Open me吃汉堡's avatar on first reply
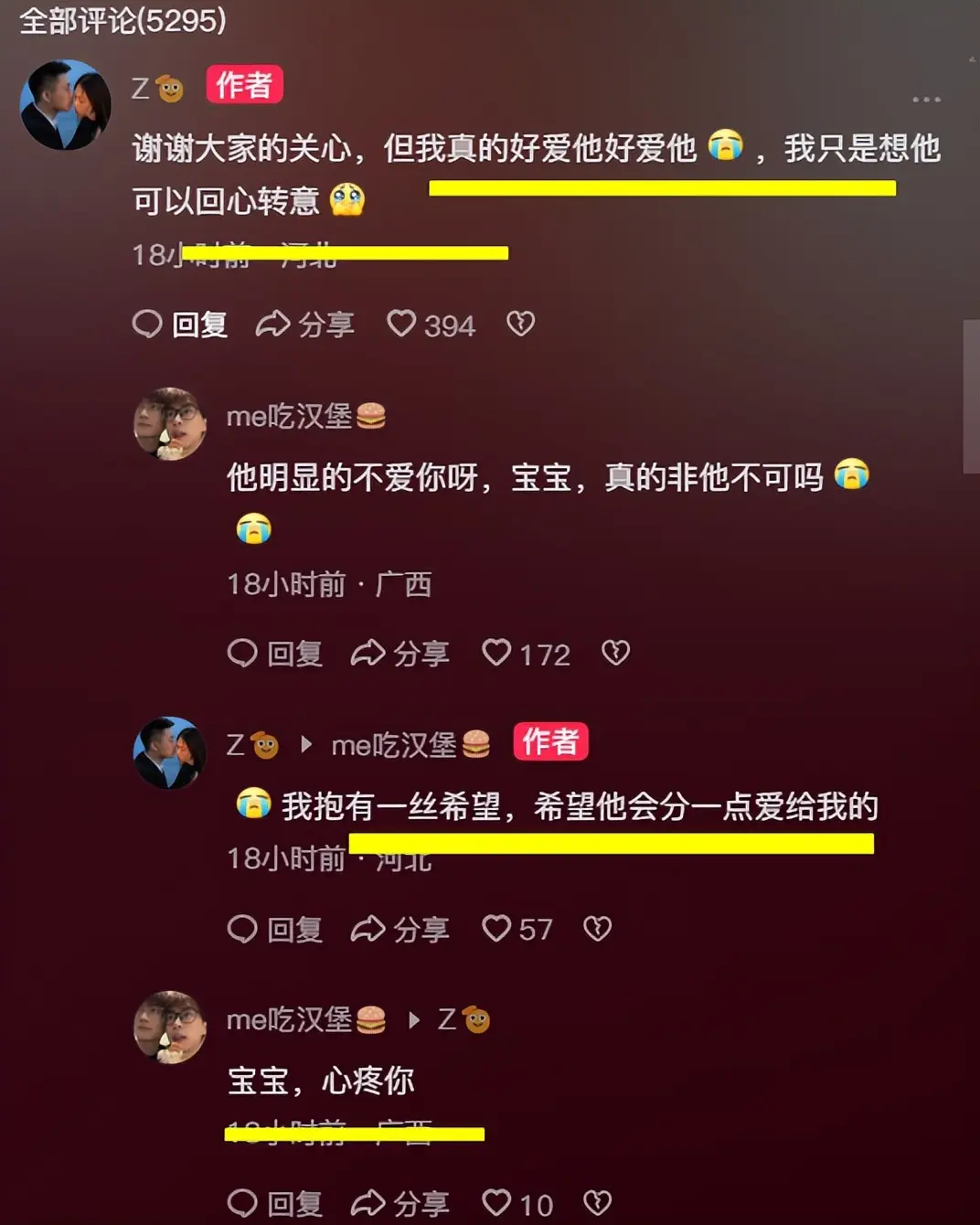The image size is (980, 1225). pyautogui.click(x=170, y=423)
